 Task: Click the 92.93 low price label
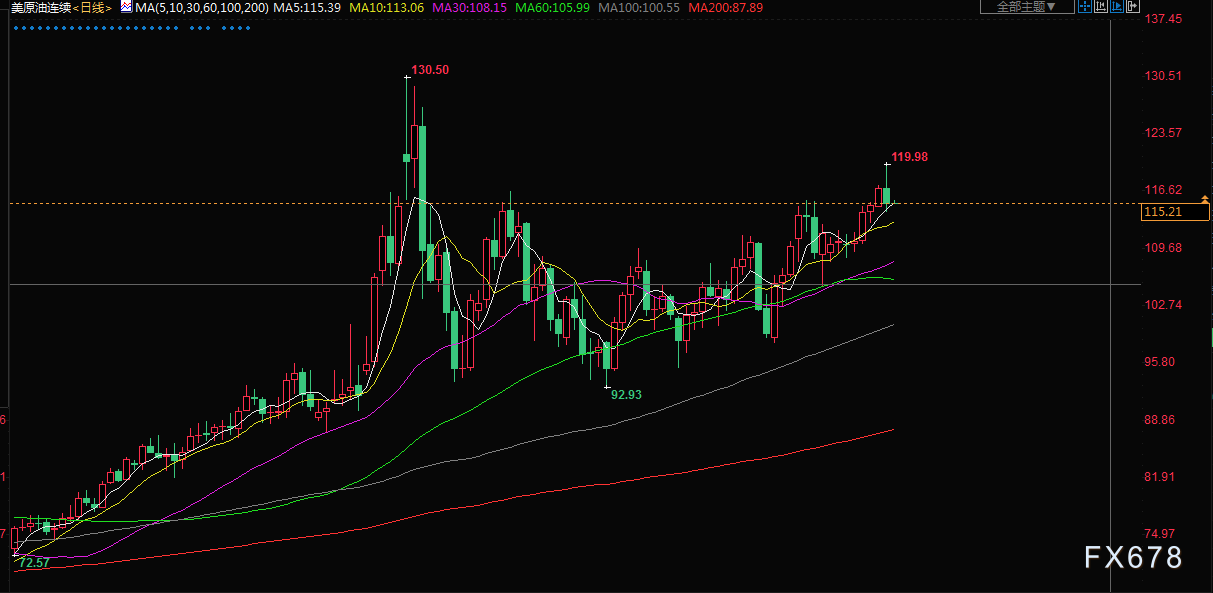626,395
